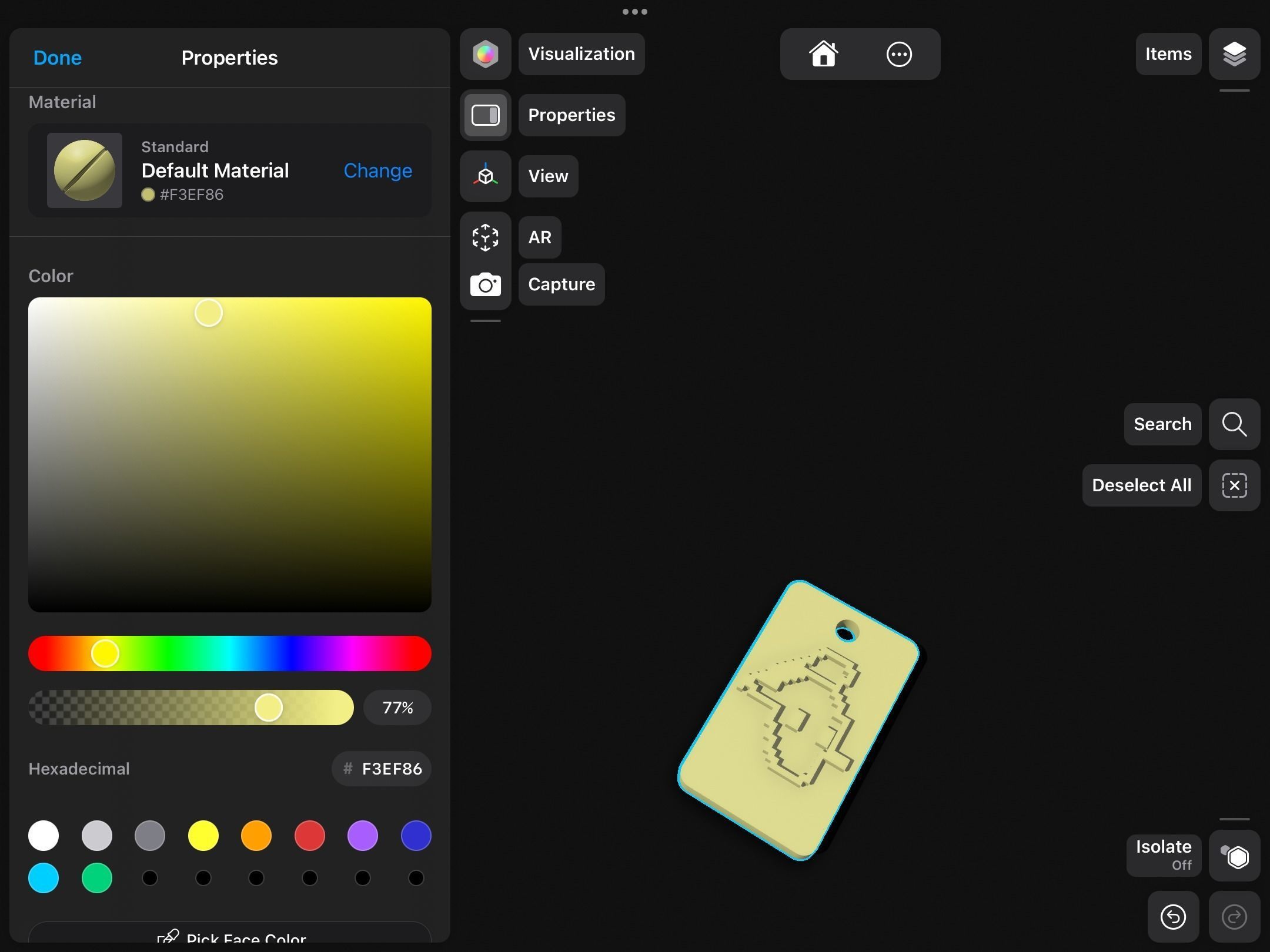Open the View axis cube icon
This screenshot has width=1270, height=952.
(x=485, y=176)
